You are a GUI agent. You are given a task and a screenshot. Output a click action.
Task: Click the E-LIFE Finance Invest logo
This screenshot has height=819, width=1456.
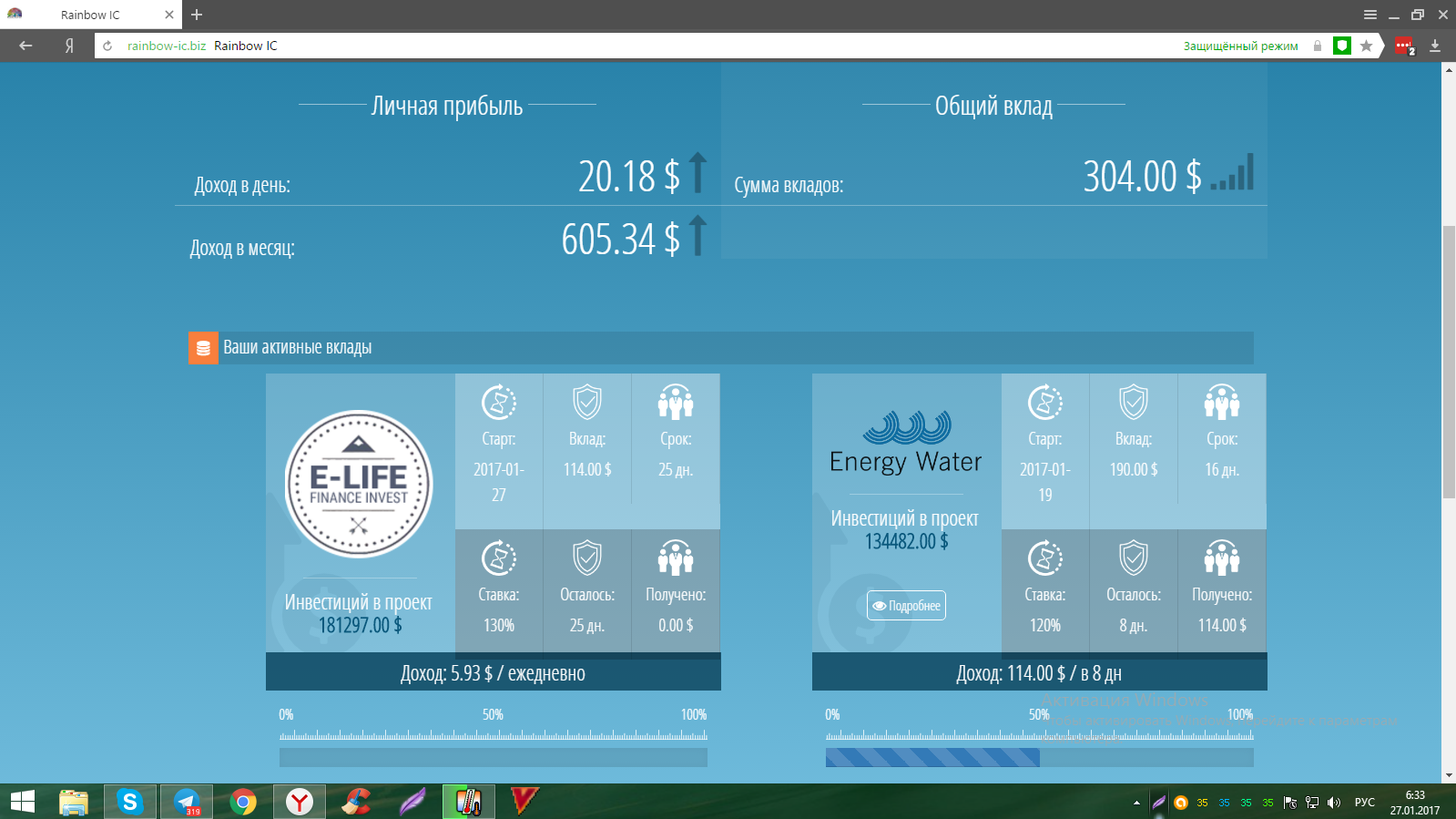[359, 484]
